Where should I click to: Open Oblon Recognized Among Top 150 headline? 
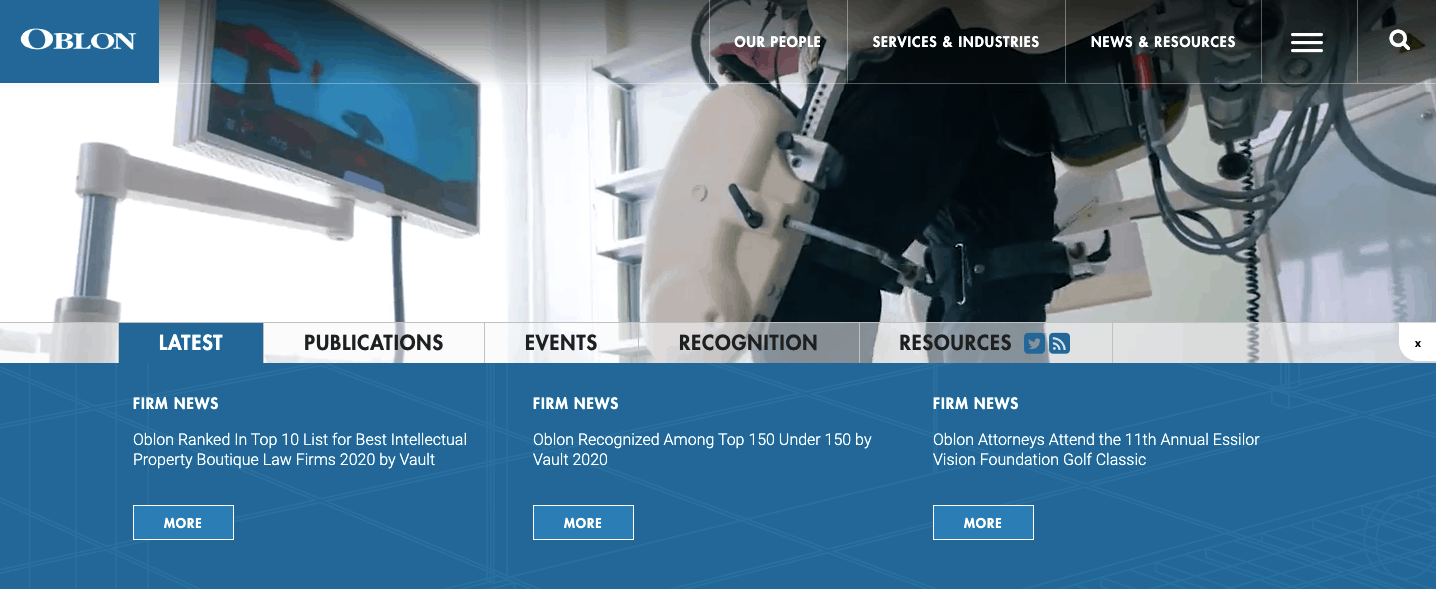tap(702, 450)
